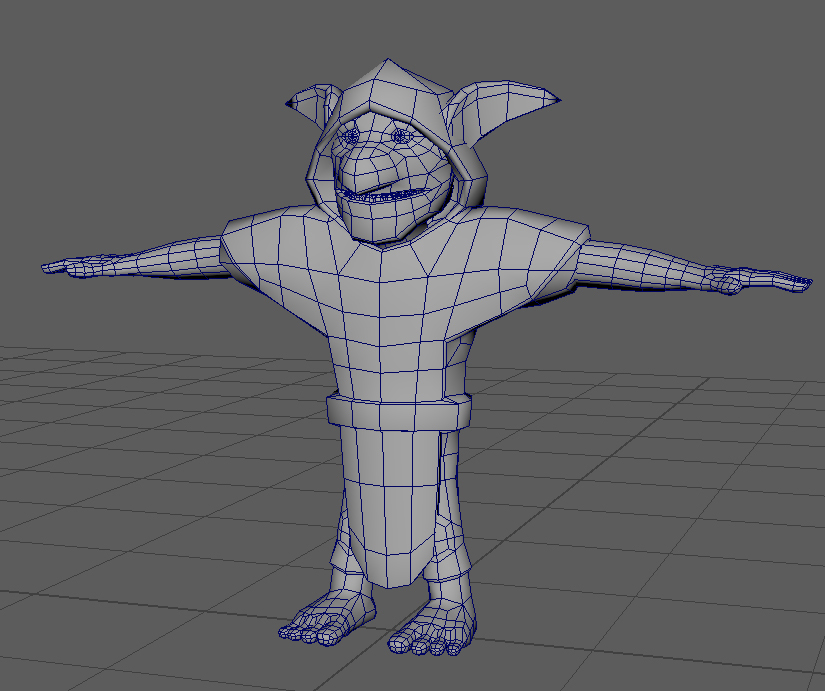The width and height of the screenshot is (825, 691).
Task: Pick the goblin's eye on the right
Action: coord(400,135)
